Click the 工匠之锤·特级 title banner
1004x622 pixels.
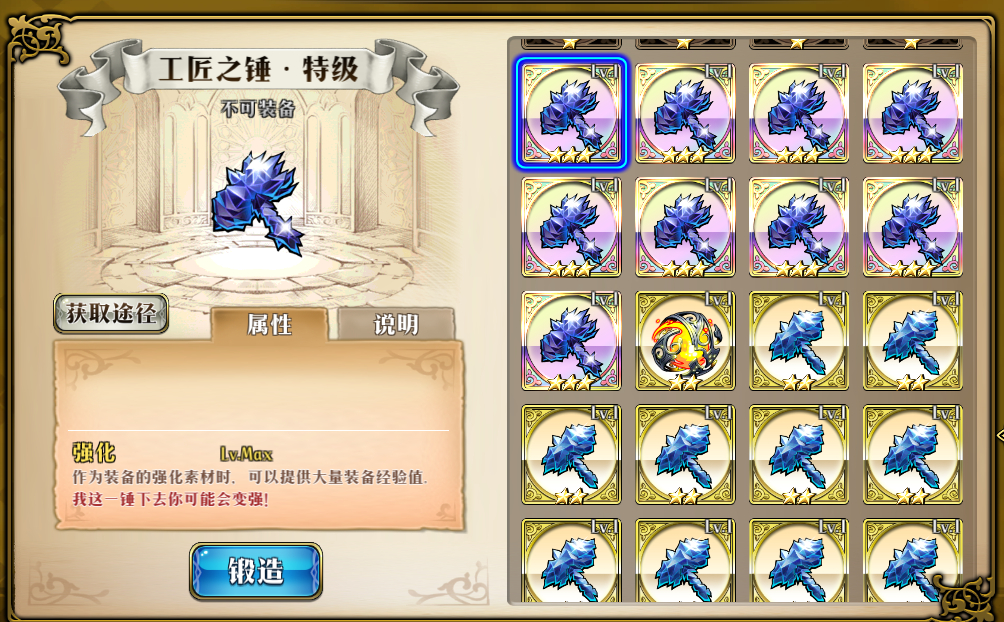point(258,69)
